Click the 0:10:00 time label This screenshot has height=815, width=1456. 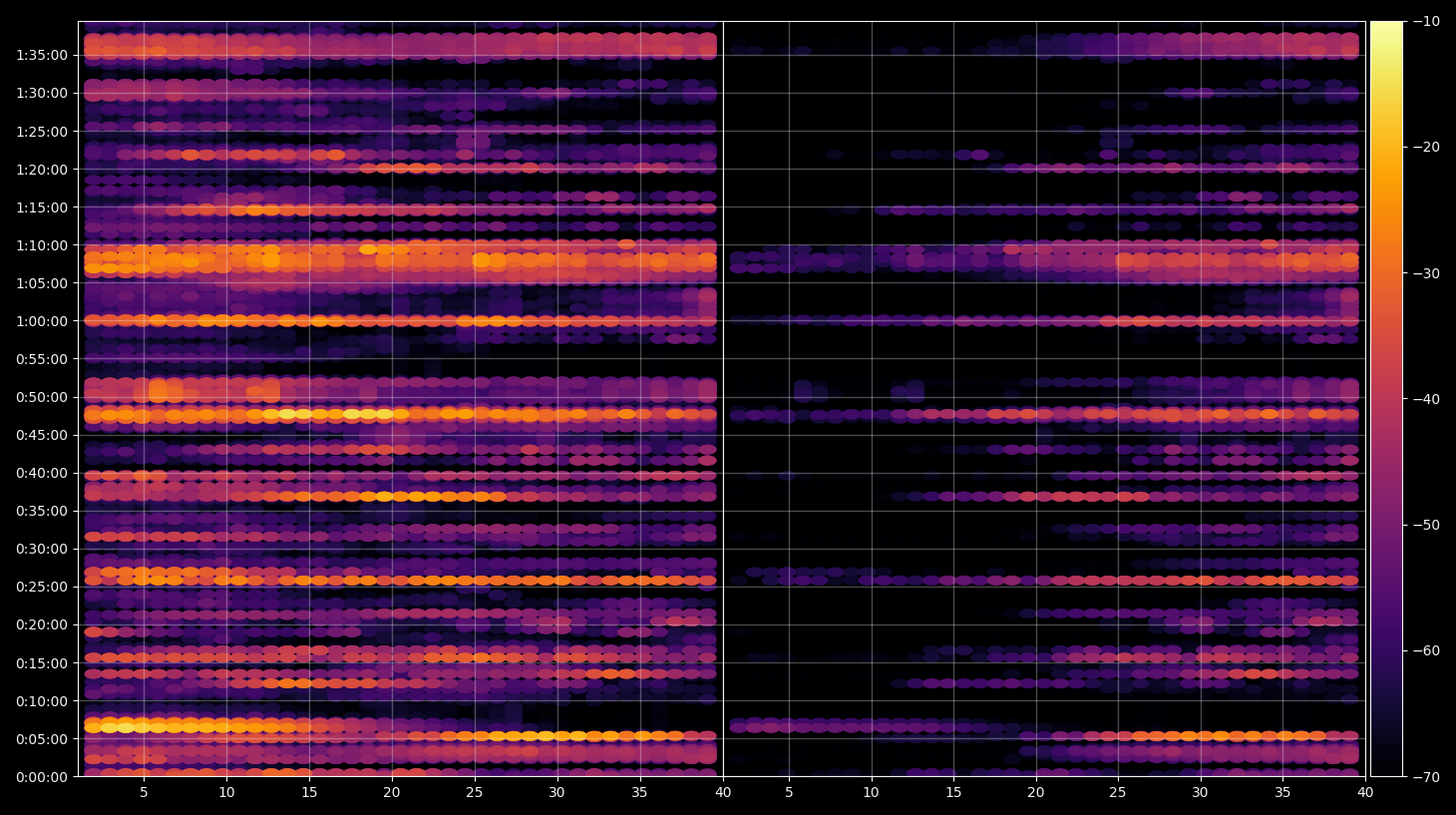click(42, 701)
